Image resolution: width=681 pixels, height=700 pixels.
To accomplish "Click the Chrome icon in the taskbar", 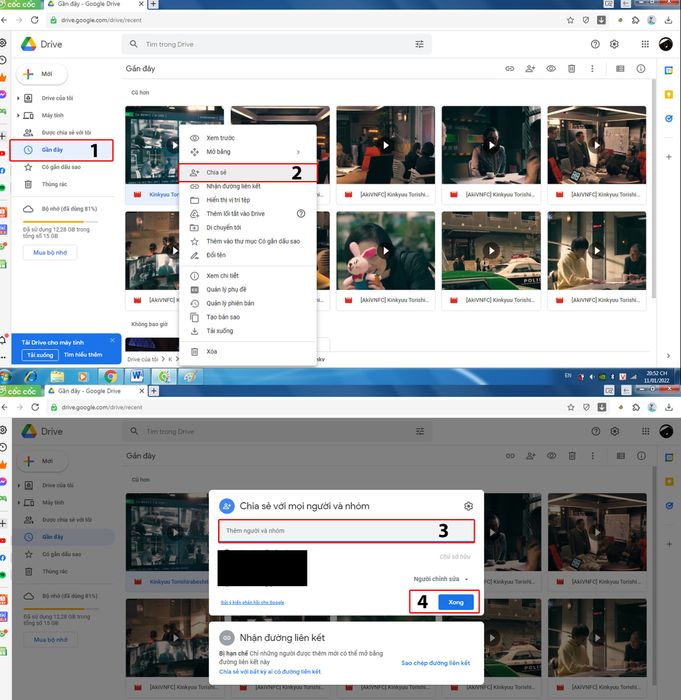I will pos(110,377).
